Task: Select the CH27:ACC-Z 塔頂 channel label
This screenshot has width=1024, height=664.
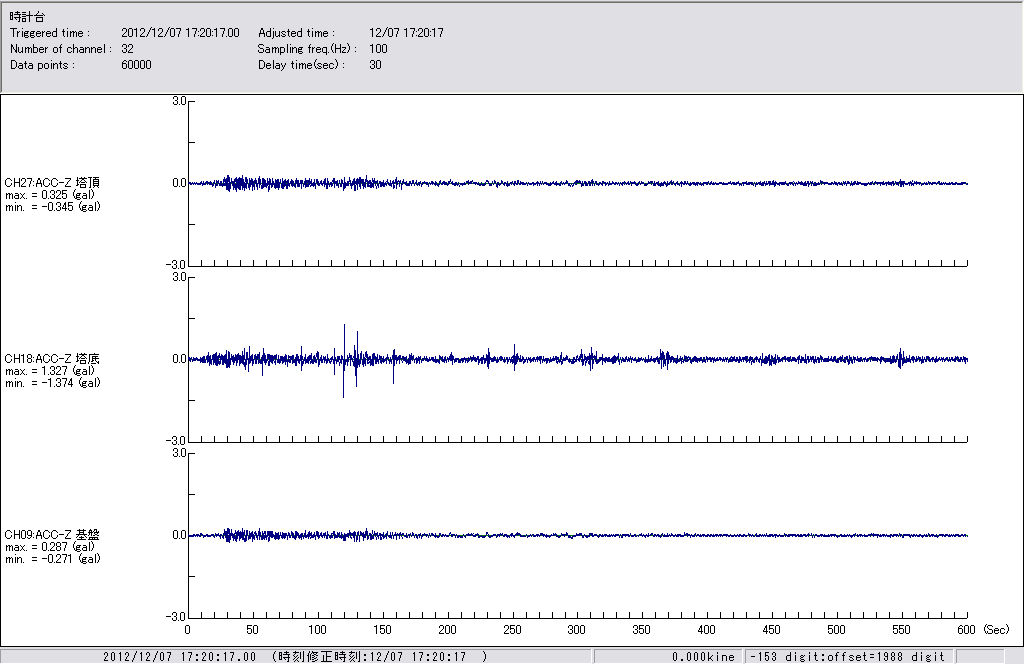Action: (52, 183)
